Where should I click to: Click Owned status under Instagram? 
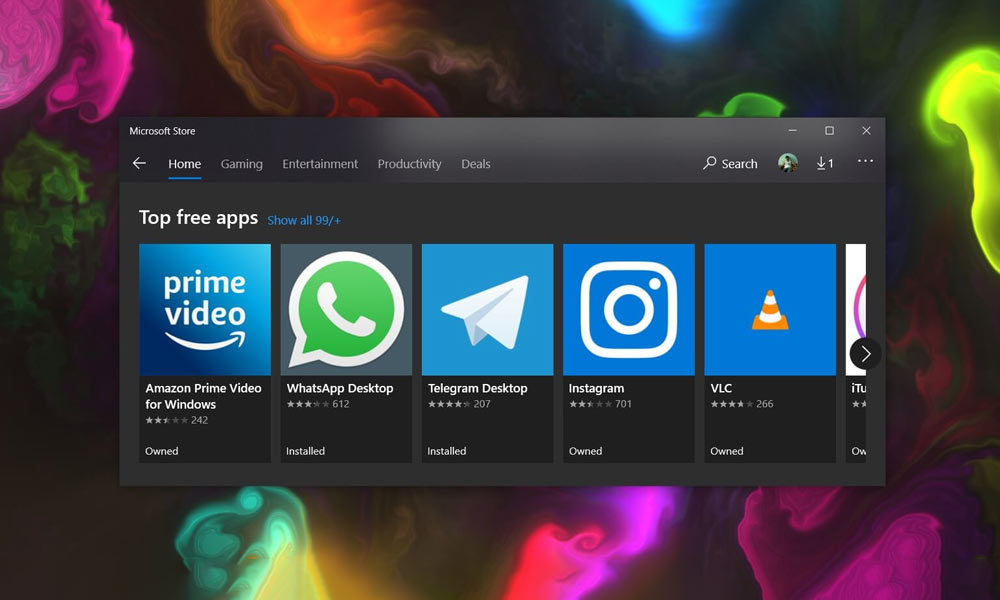click(x=585, y=451)
